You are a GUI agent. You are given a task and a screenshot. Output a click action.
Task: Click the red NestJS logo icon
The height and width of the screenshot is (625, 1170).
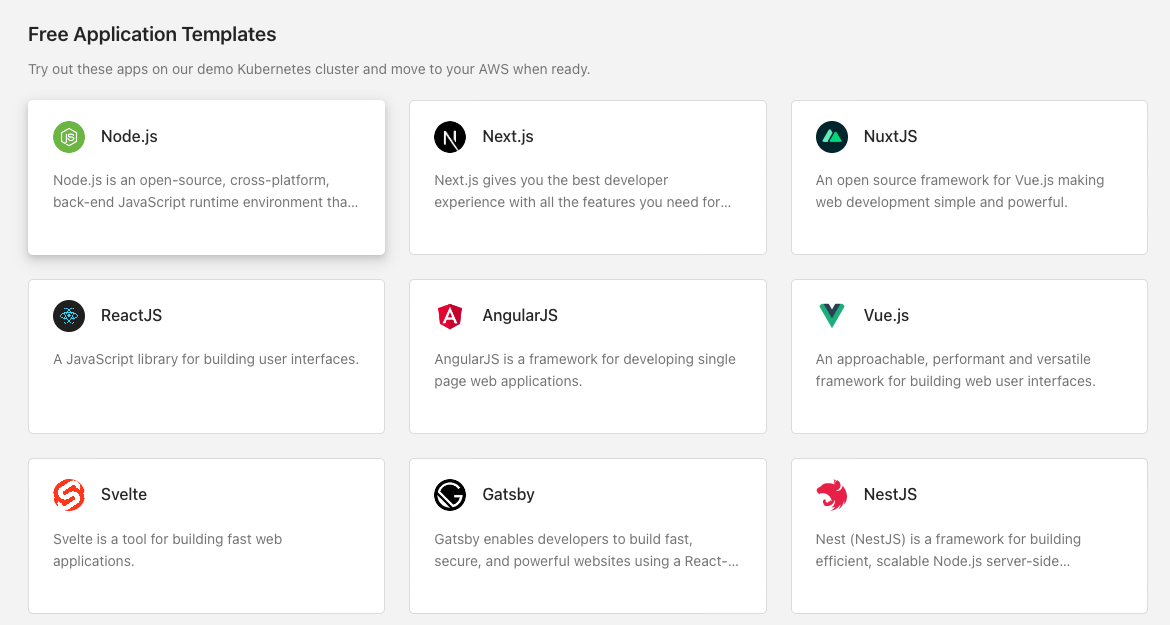coord(831,495)
